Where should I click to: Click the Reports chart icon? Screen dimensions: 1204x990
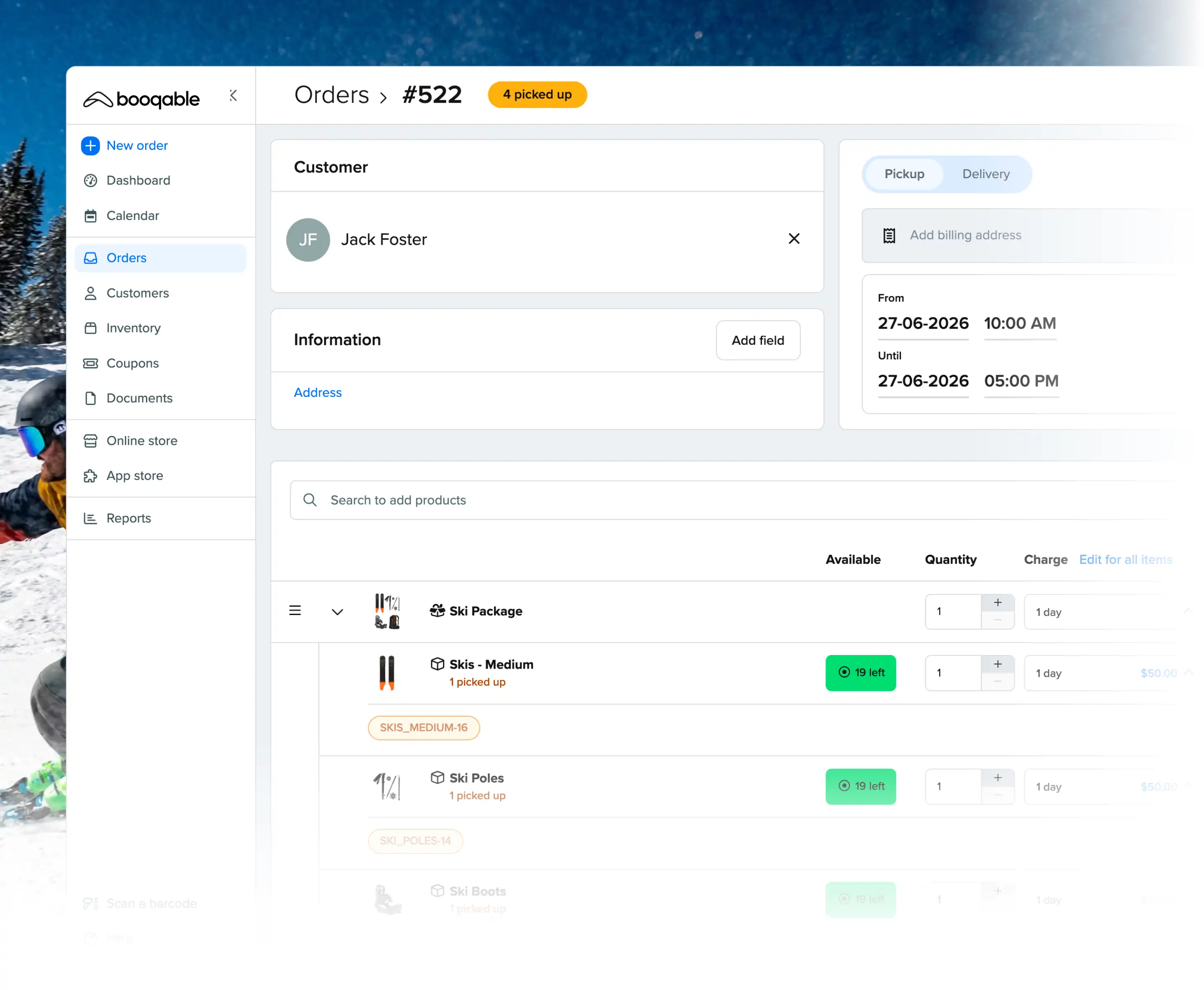click(x=91, y=519)
